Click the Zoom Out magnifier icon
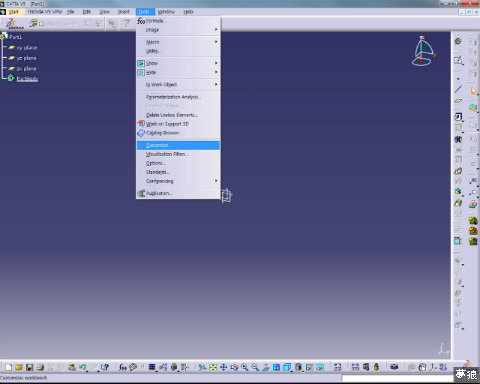 point(255,367)
